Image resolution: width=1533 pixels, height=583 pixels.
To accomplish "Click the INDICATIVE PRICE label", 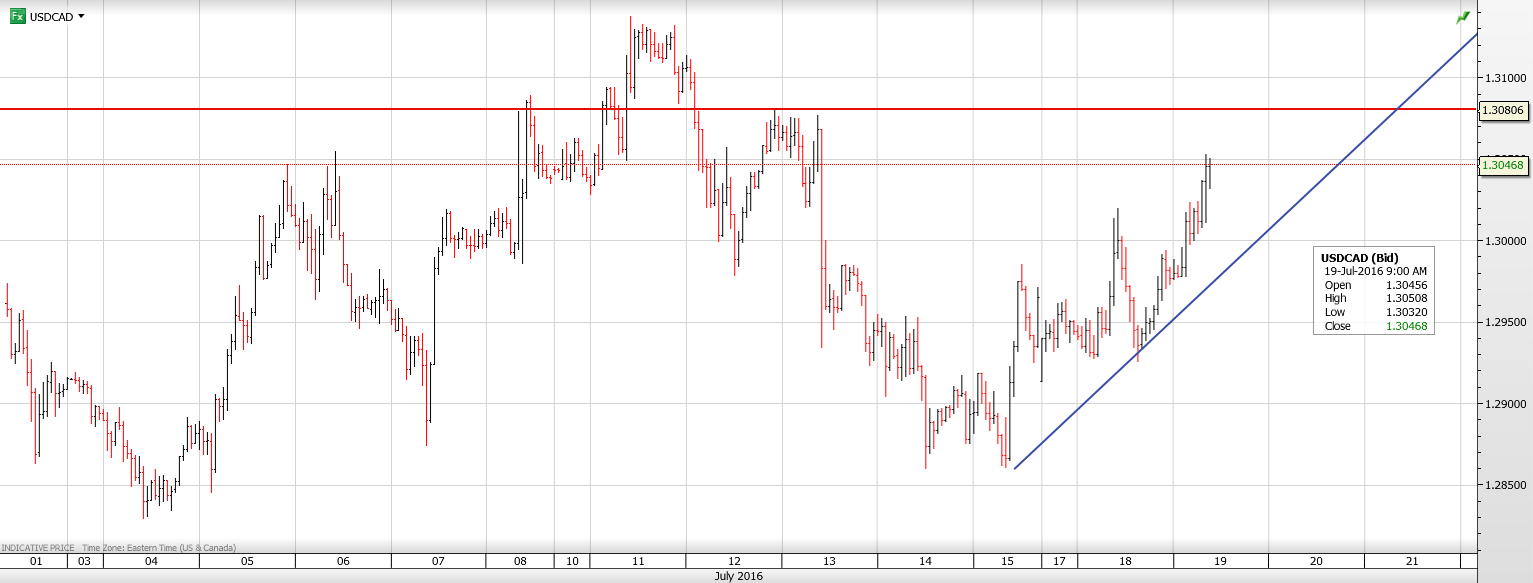I will [38, 547].
